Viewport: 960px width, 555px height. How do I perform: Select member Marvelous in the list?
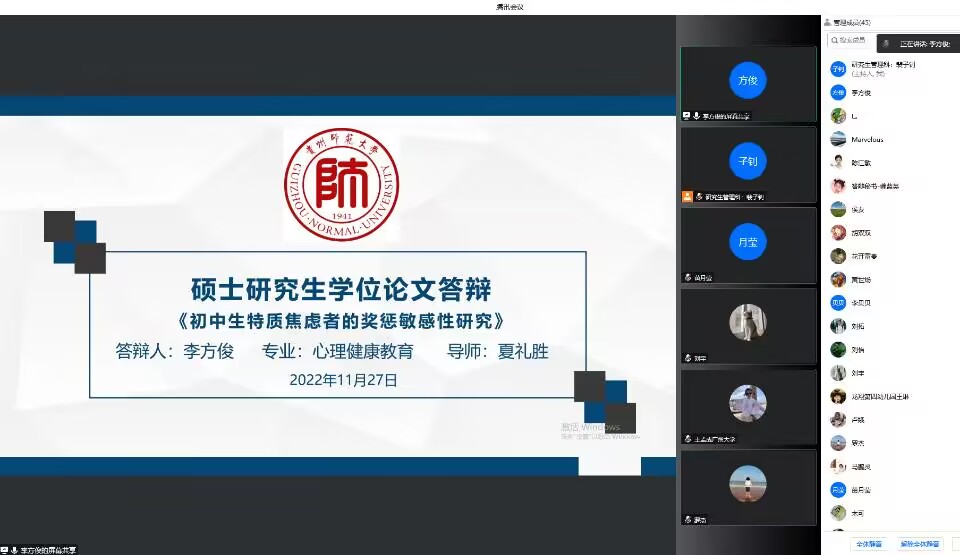click(x=890, y=139)
